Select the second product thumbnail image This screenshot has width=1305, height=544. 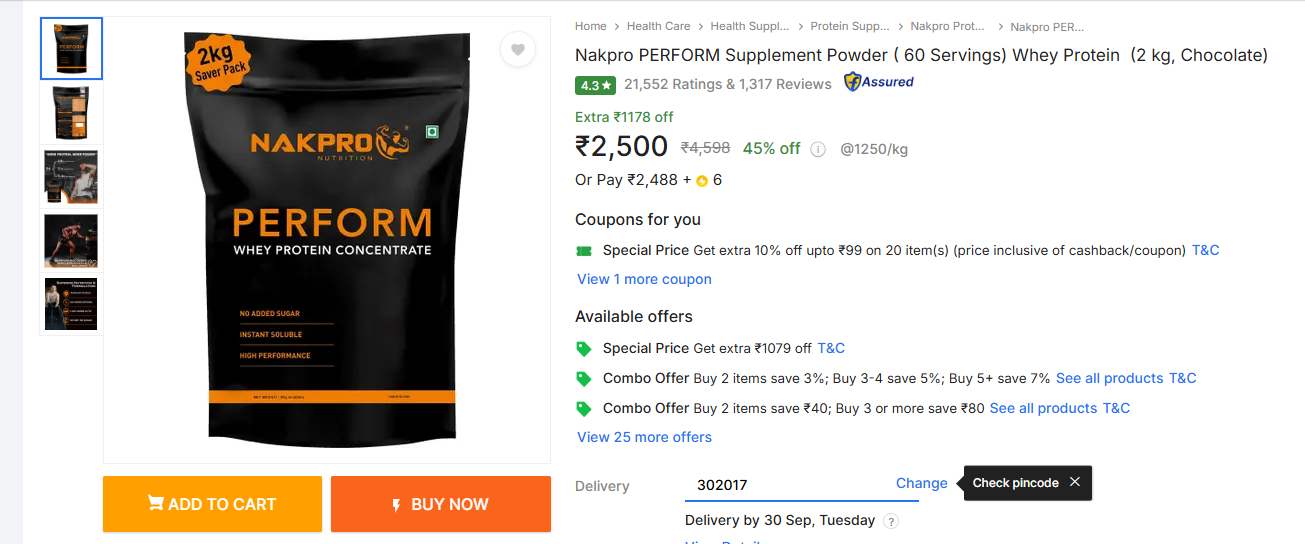click(71, 113)
